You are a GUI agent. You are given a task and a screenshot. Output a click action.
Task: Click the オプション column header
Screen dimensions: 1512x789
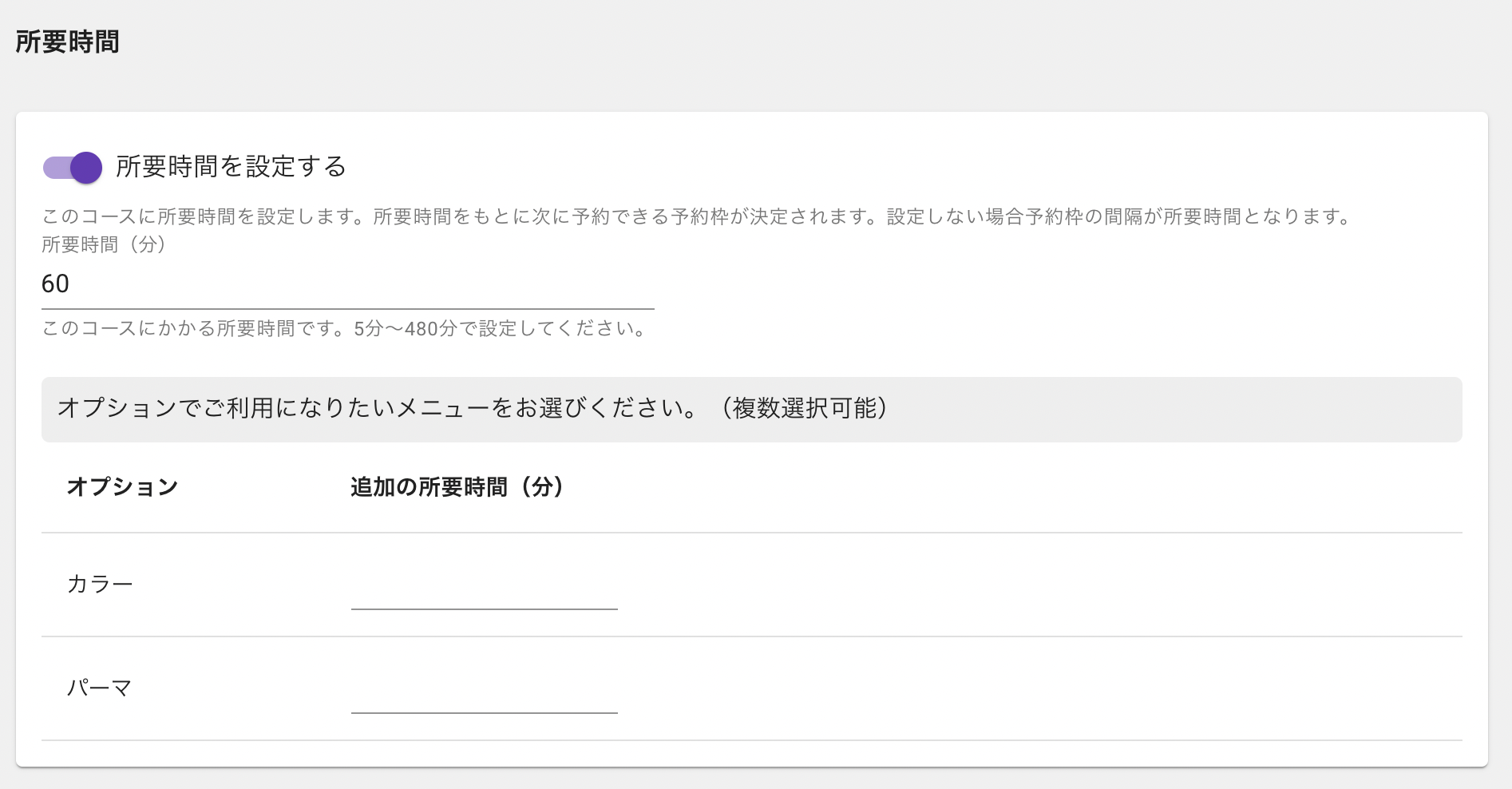point(122,486)
